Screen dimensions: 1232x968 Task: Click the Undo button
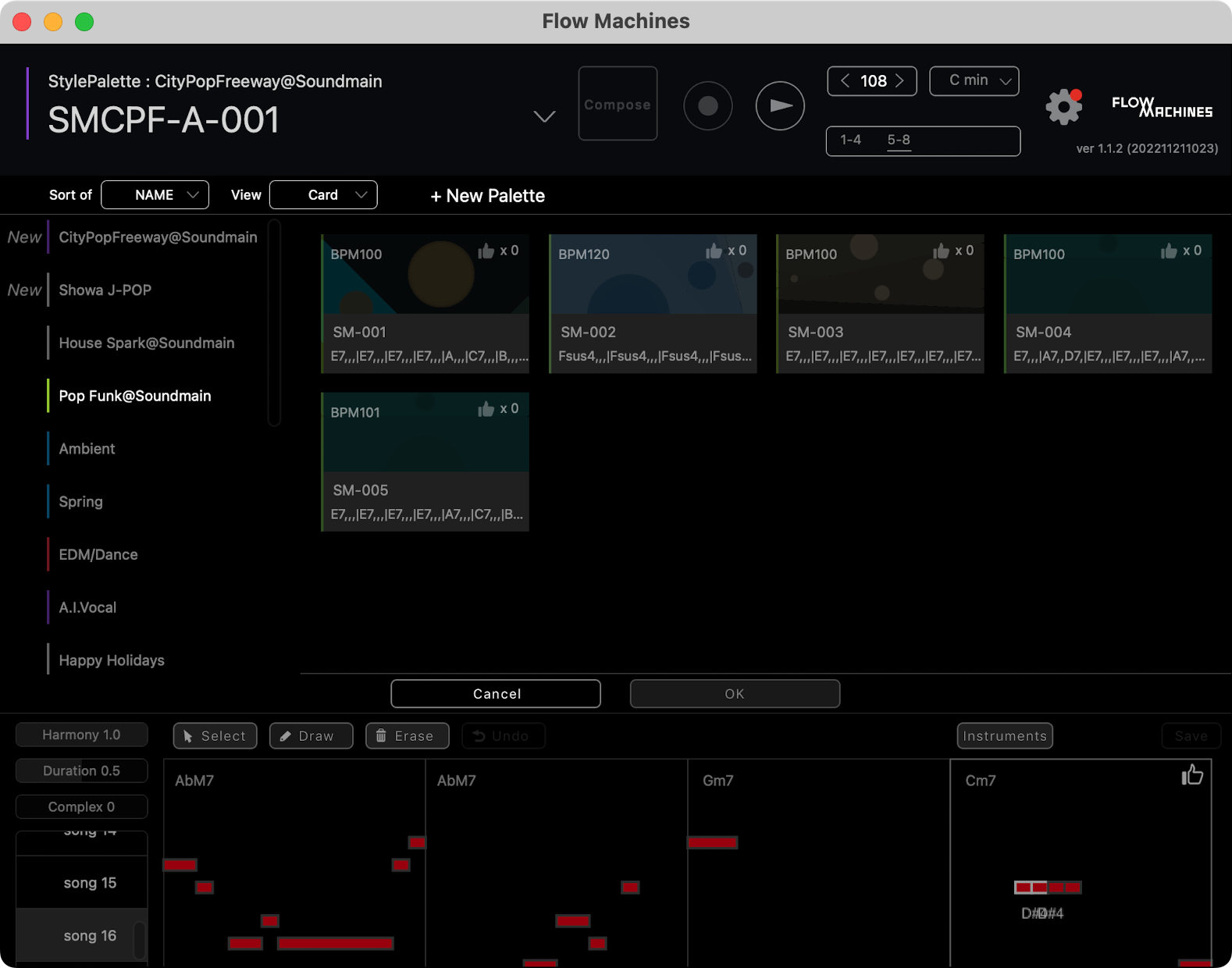point(503,736)
